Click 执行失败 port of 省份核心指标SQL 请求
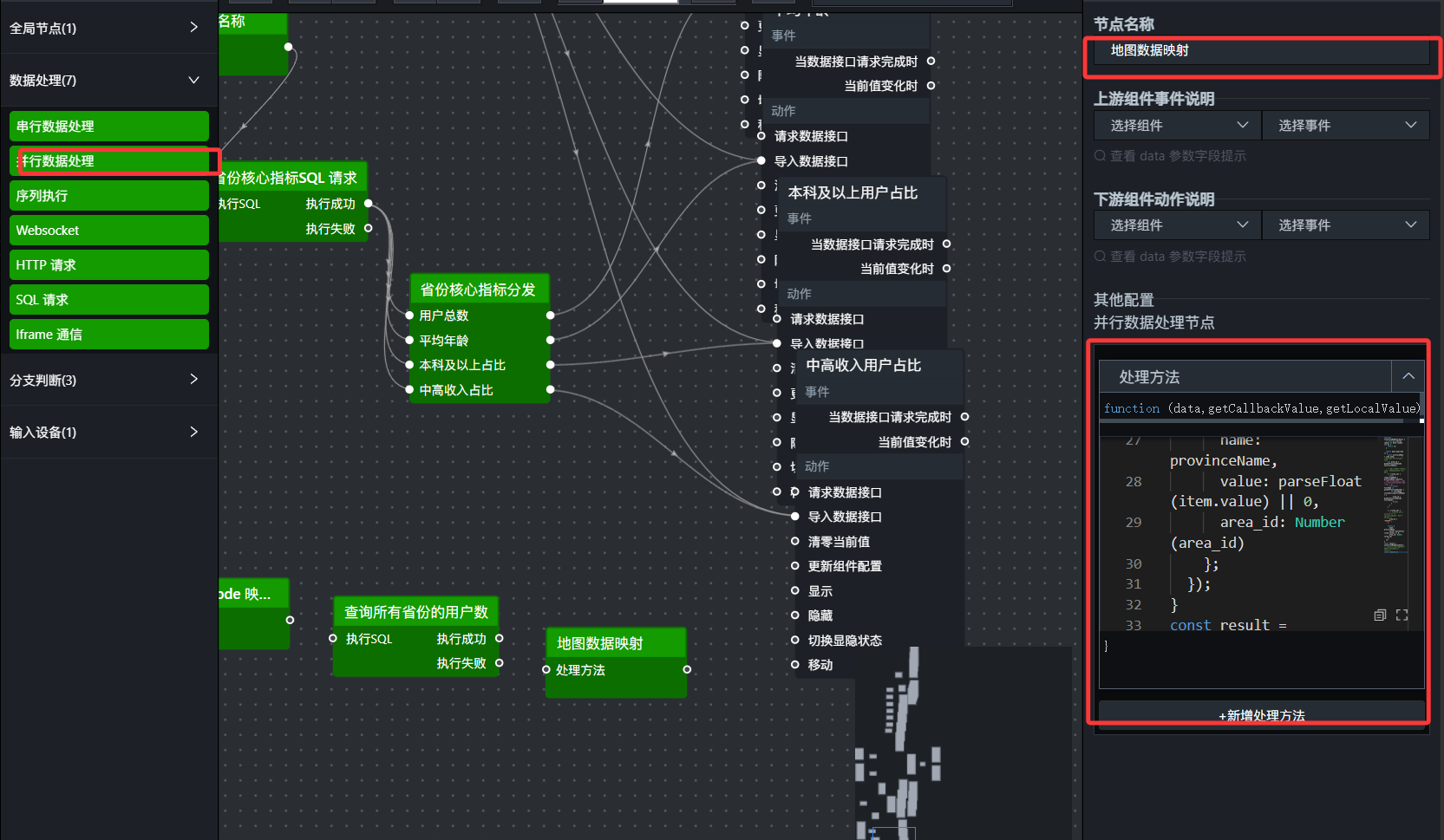Image resolution: width=1444 pixels, height=840 pixels. 369,229
